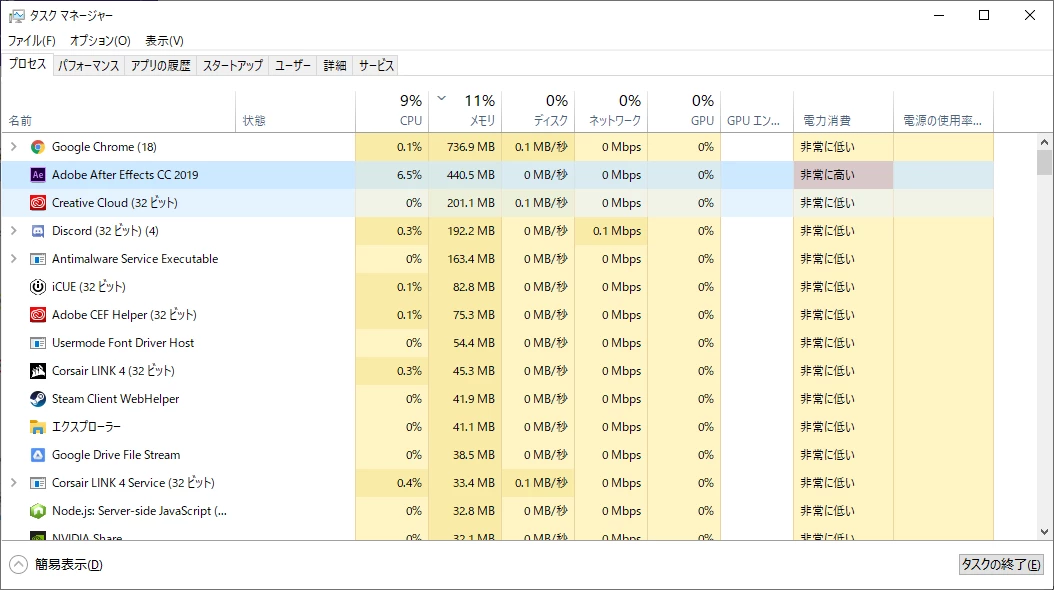The height and width of the screenshot is (590, 1054).
Task: Sort by the ネットワーク column header
Action: pyautogui.click(x=612, y=112)
